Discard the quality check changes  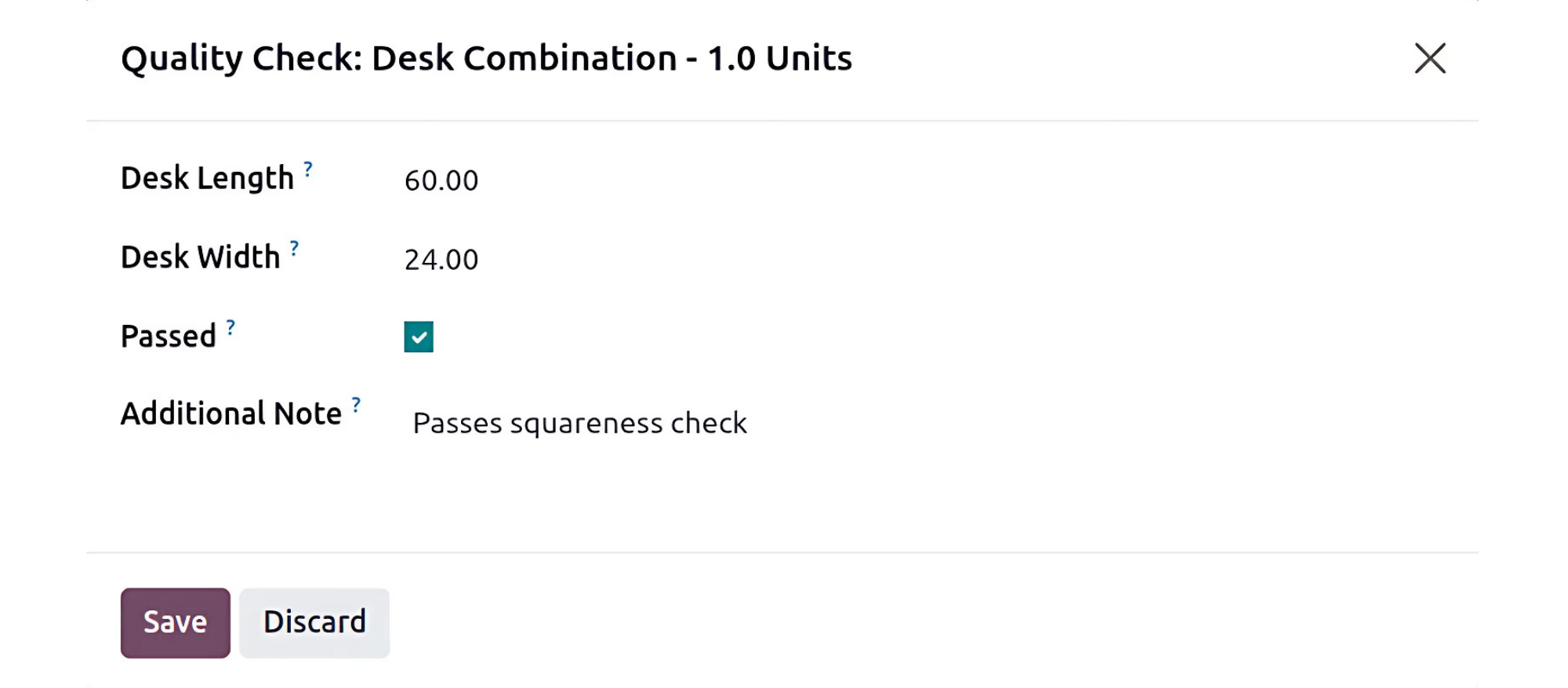pos(314,623)
